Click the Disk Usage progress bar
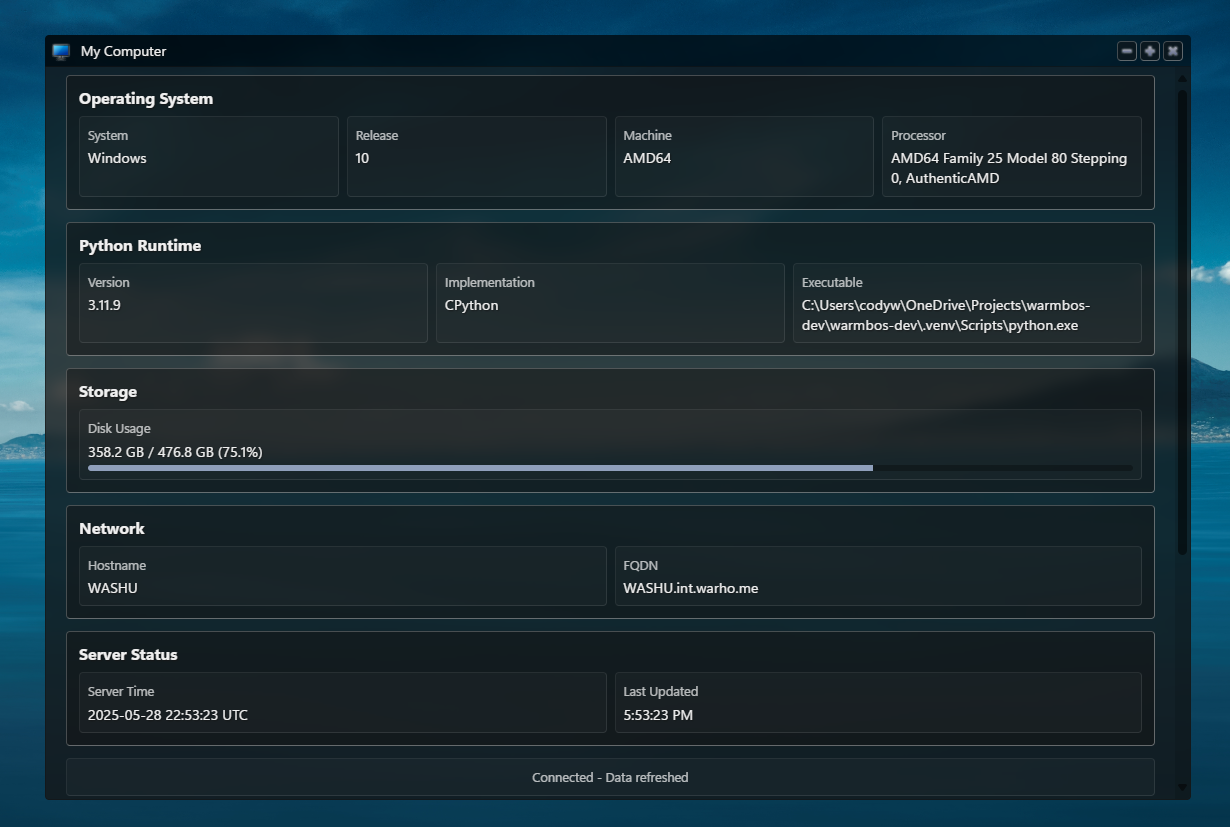Image resolution: width=1230 pixels, height=827 pixels. (610, 467)
